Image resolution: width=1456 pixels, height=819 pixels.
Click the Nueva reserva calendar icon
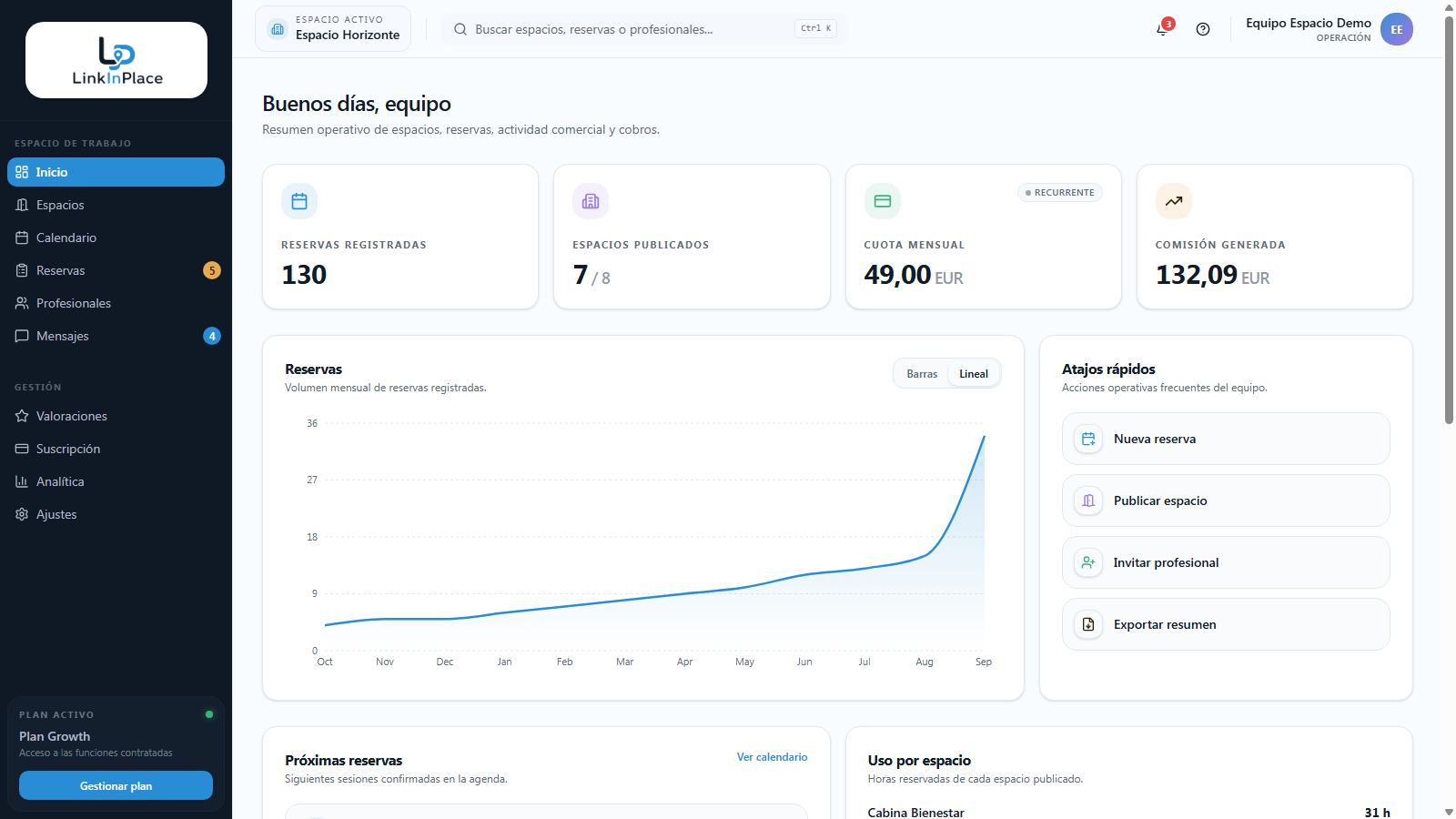point(1088,439)
